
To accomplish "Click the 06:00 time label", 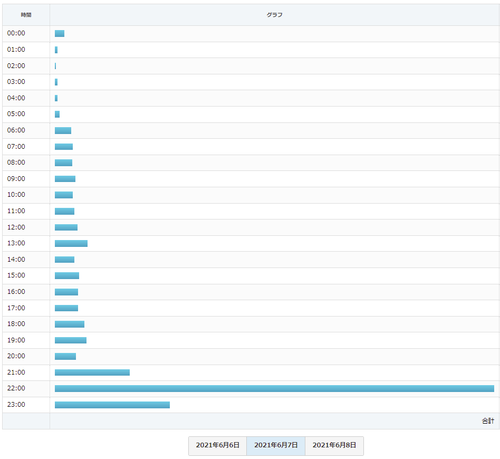I will [16, 130].
